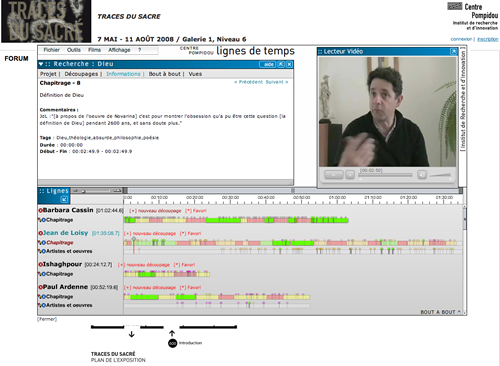Click the zoom-in icon on the Lignes zoom bar
Viewport: 500px width, 366px height.
[x=117, y=191]
